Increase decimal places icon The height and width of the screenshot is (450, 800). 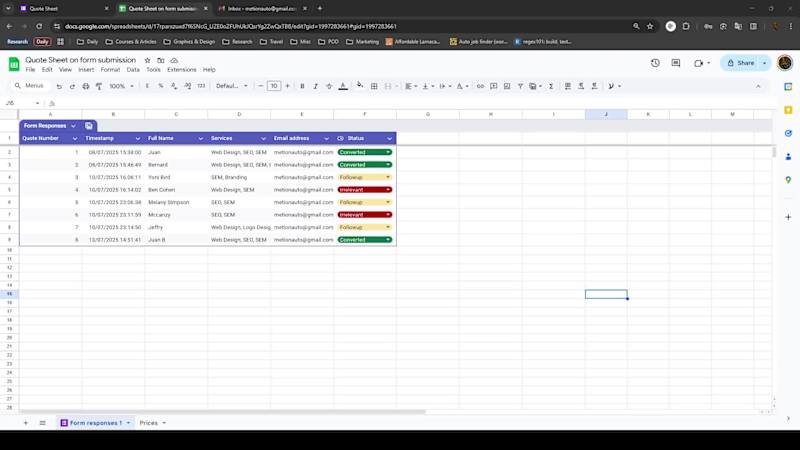[188, 86]
